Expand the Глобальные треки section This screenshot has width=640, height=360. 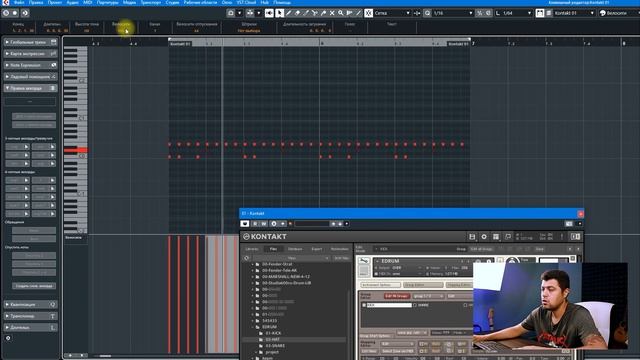click(x=31, y=42)
